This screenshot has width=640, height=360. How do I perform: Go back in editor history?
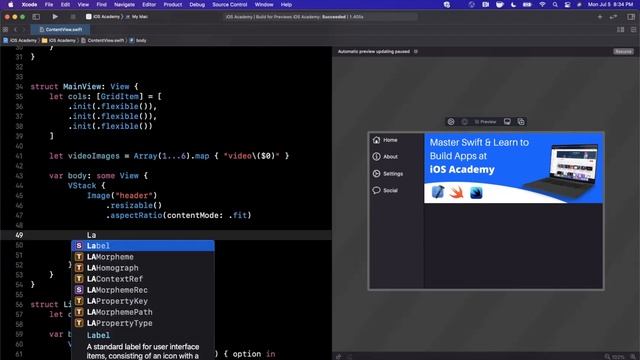click(15, 29)
